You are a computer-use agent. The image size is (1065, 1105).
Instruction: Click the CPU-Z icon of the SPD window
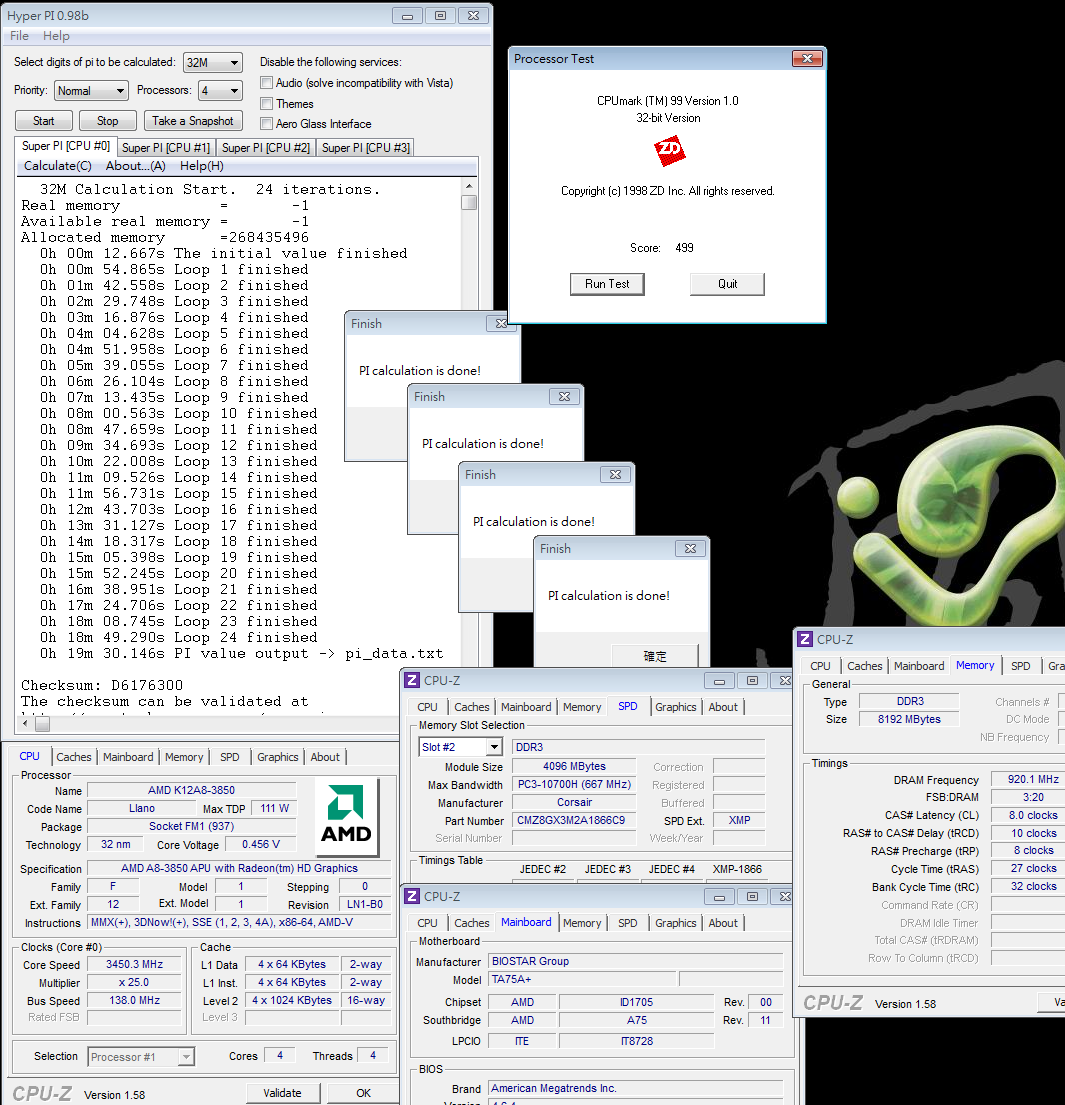pyautogui.click(x=412, y=680)
